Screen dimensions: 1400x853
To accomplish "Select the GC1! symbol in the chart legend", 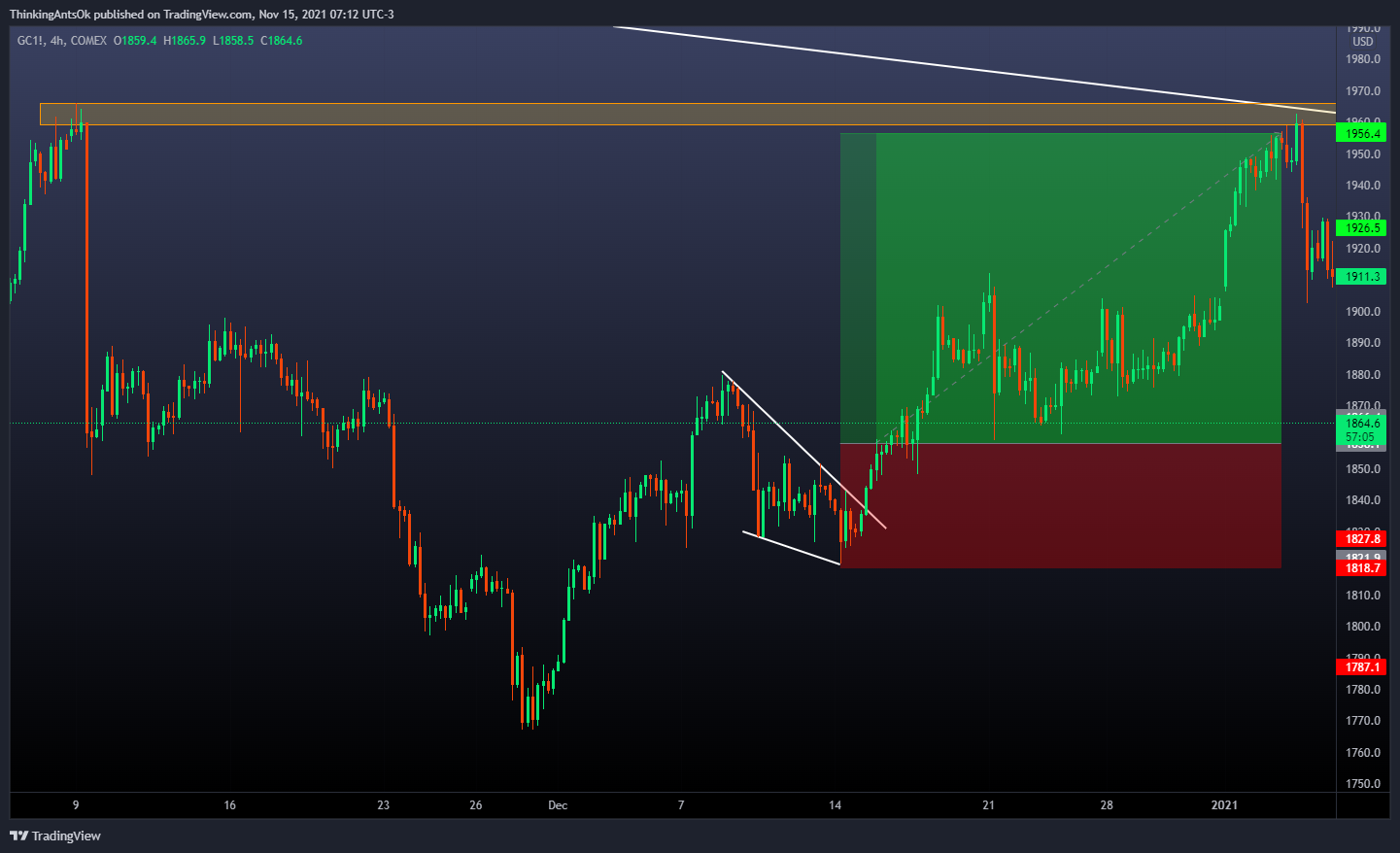I will 31,41.
